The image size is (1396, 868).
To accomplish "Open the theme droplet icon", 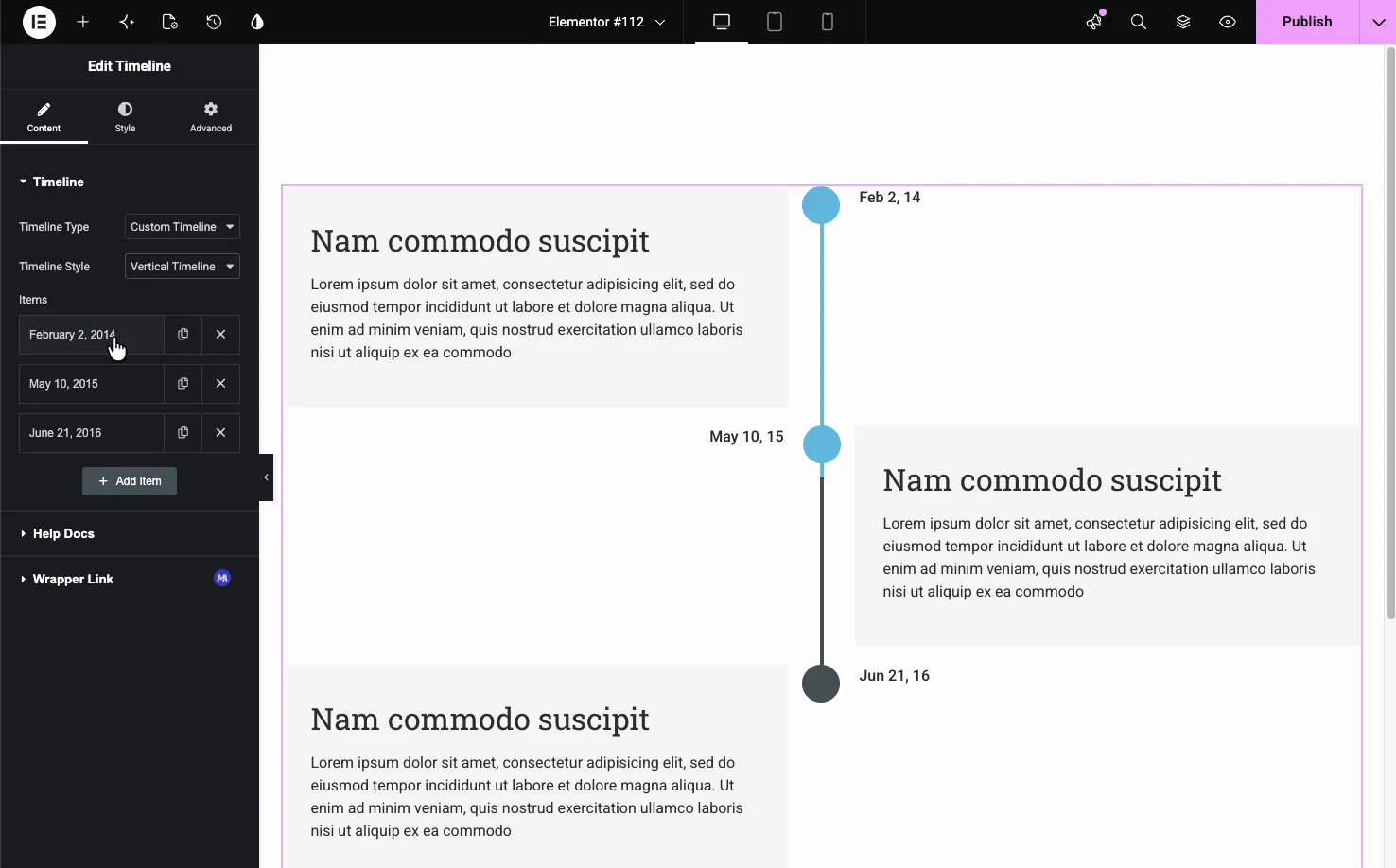I will click(x=257, y=22).
